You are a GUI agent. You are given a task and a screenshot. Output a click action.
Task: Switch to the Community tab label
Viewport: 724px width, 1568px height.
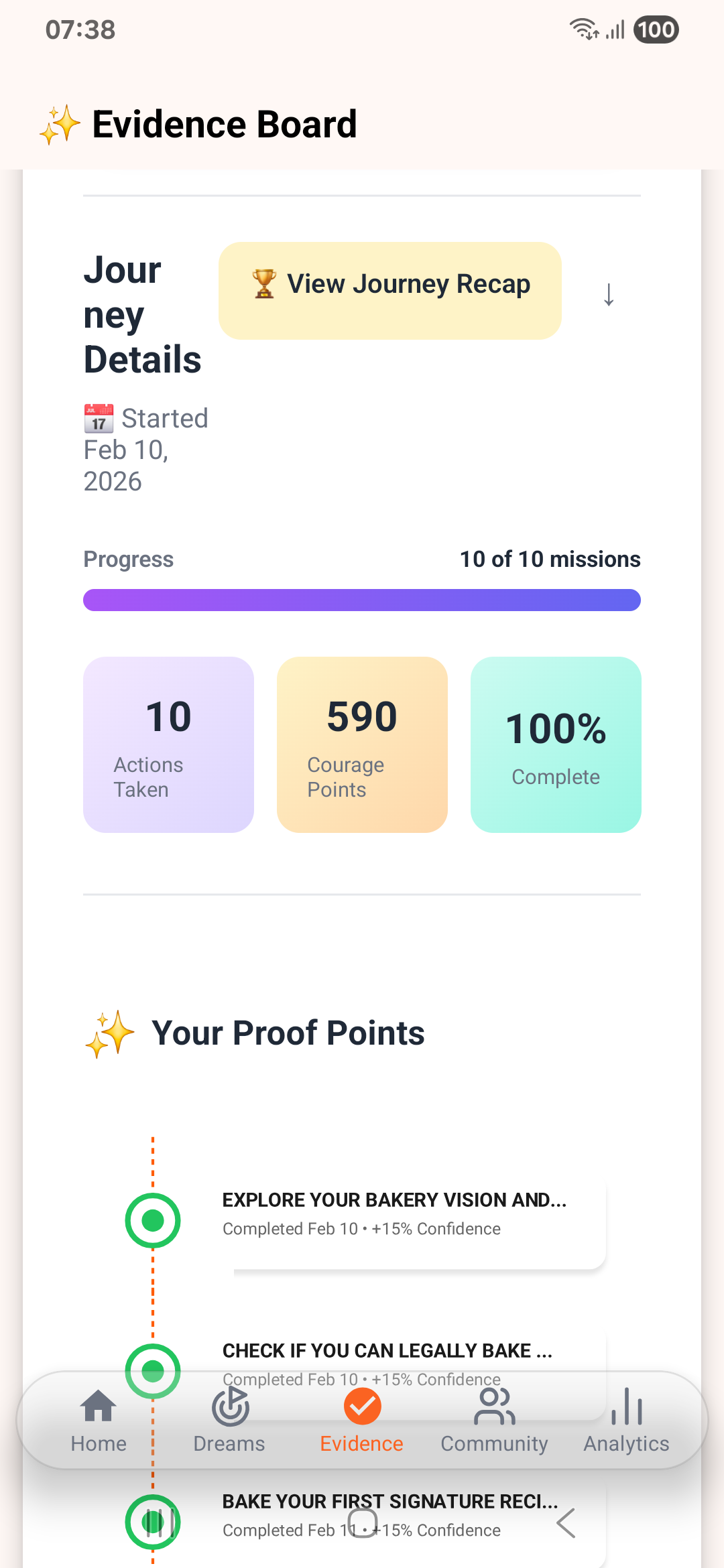[494, 1443]
